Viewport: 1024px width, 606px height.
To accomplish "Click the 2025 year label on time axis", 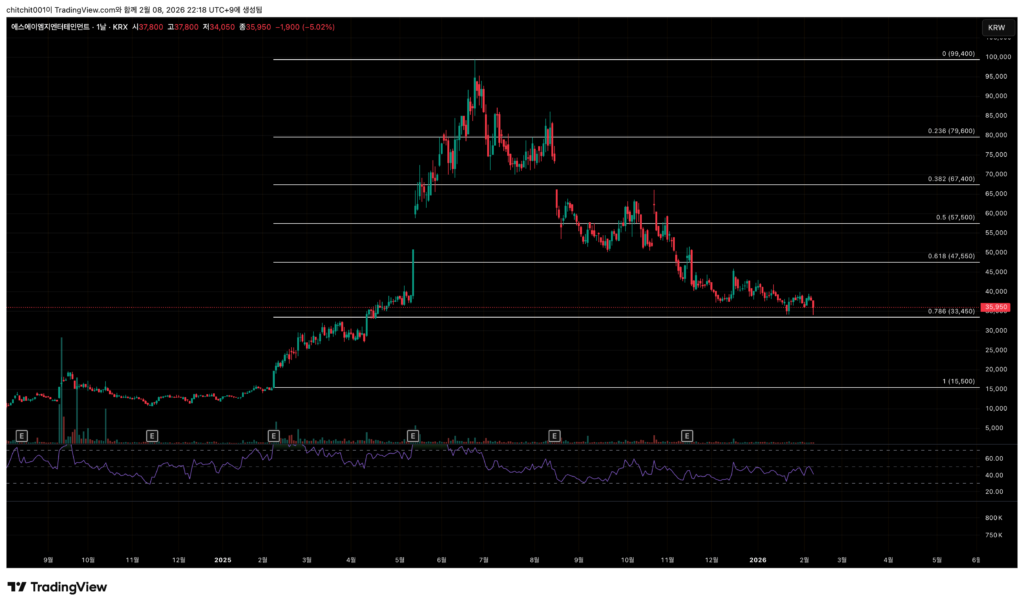I will tap(222, 561).
